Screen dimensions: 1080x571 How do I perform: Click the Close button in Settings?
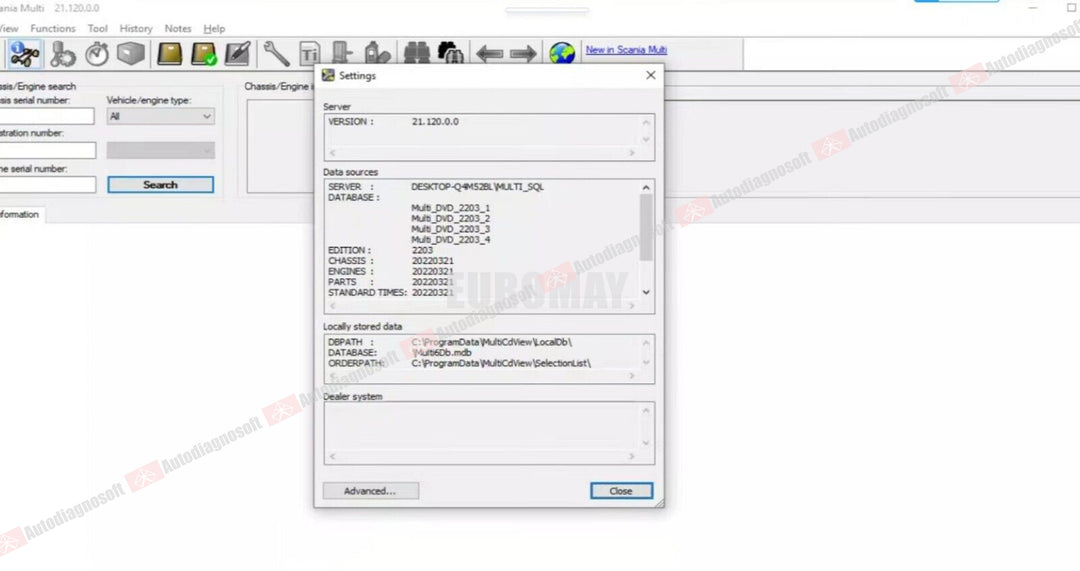click(621, 491)
